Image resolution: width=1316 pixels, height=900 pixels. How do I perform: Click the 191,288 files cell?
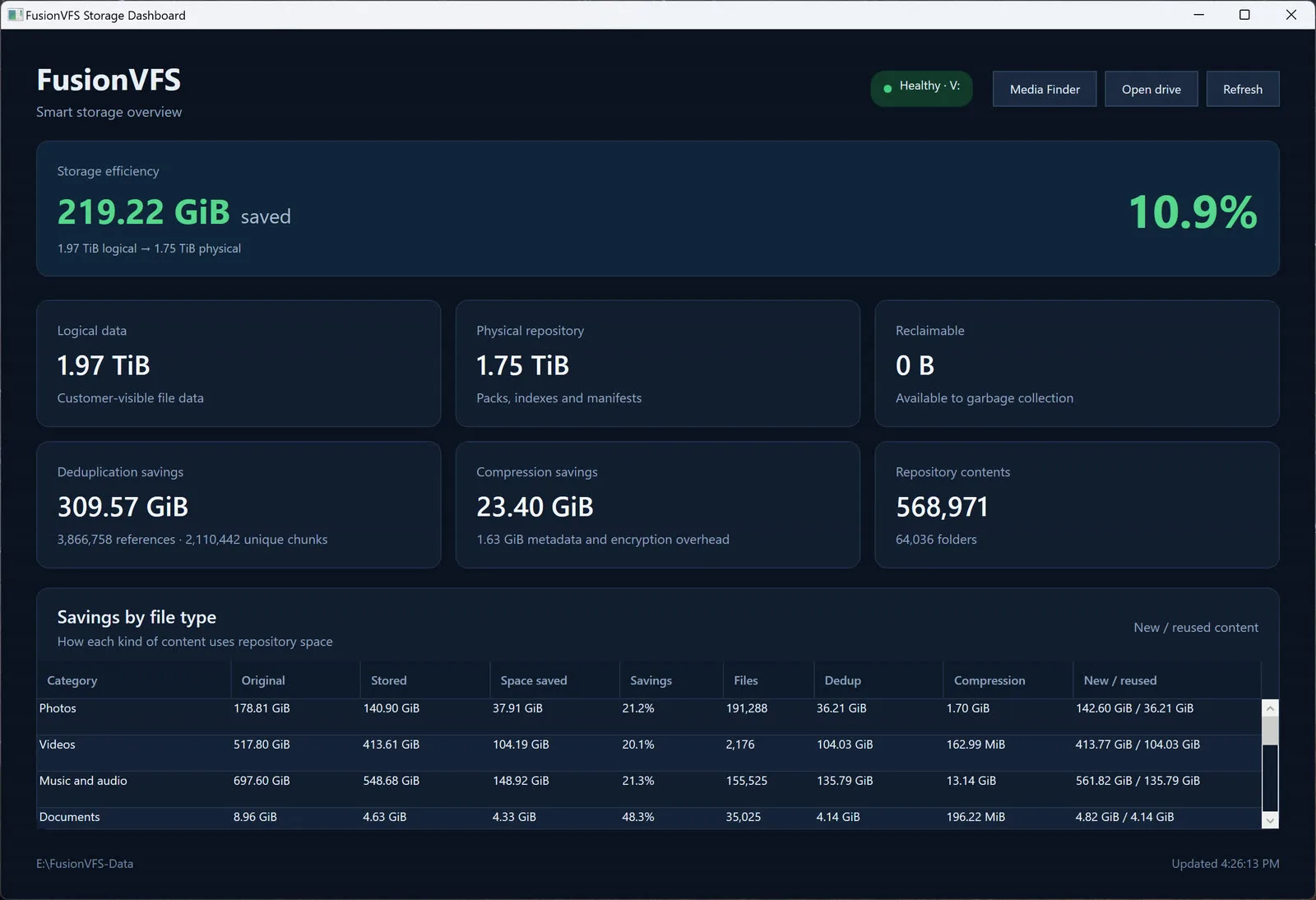(747, 708)
